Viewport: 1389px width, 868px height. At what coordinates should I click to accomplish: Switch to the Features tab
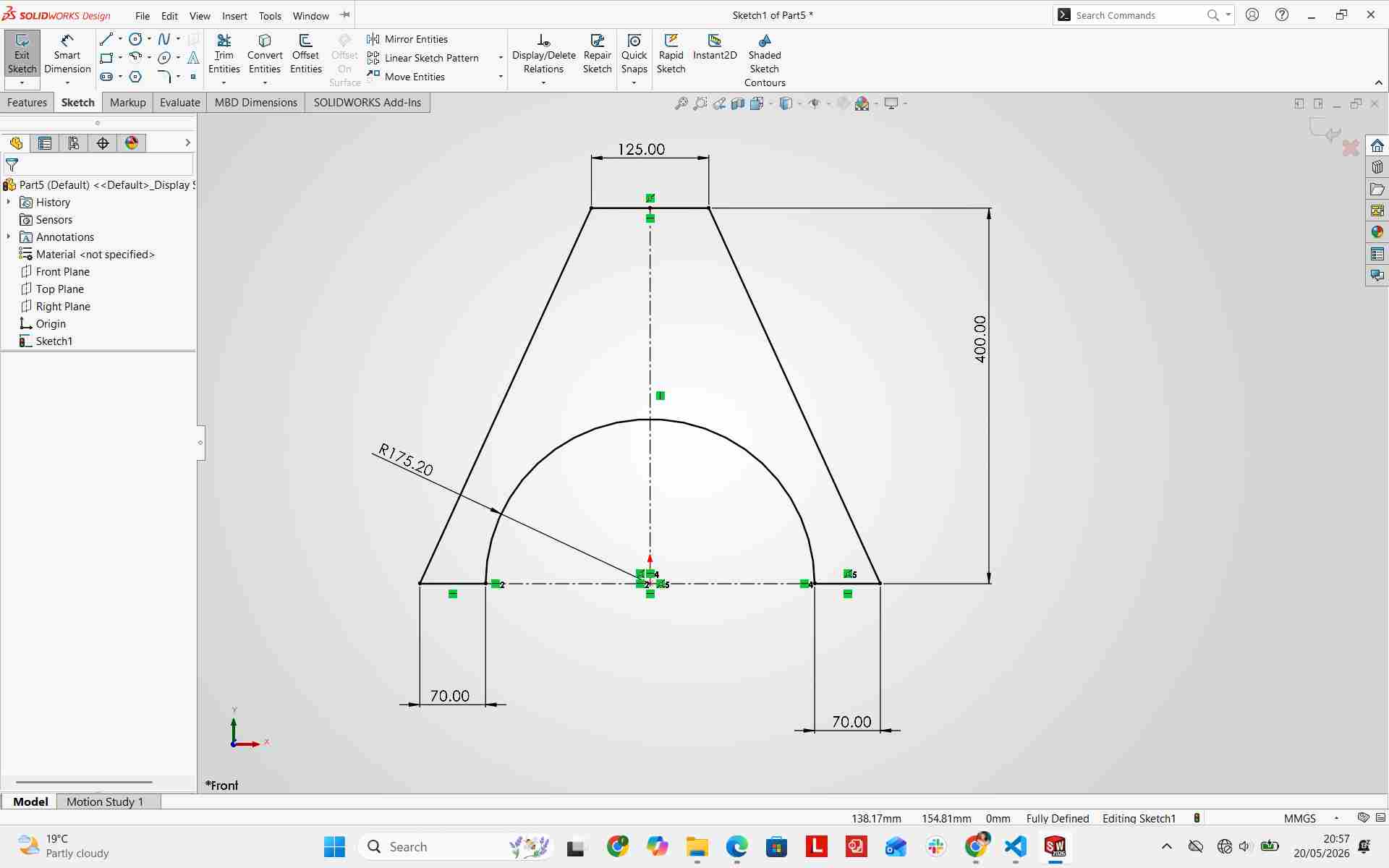[x=27, y=103]
